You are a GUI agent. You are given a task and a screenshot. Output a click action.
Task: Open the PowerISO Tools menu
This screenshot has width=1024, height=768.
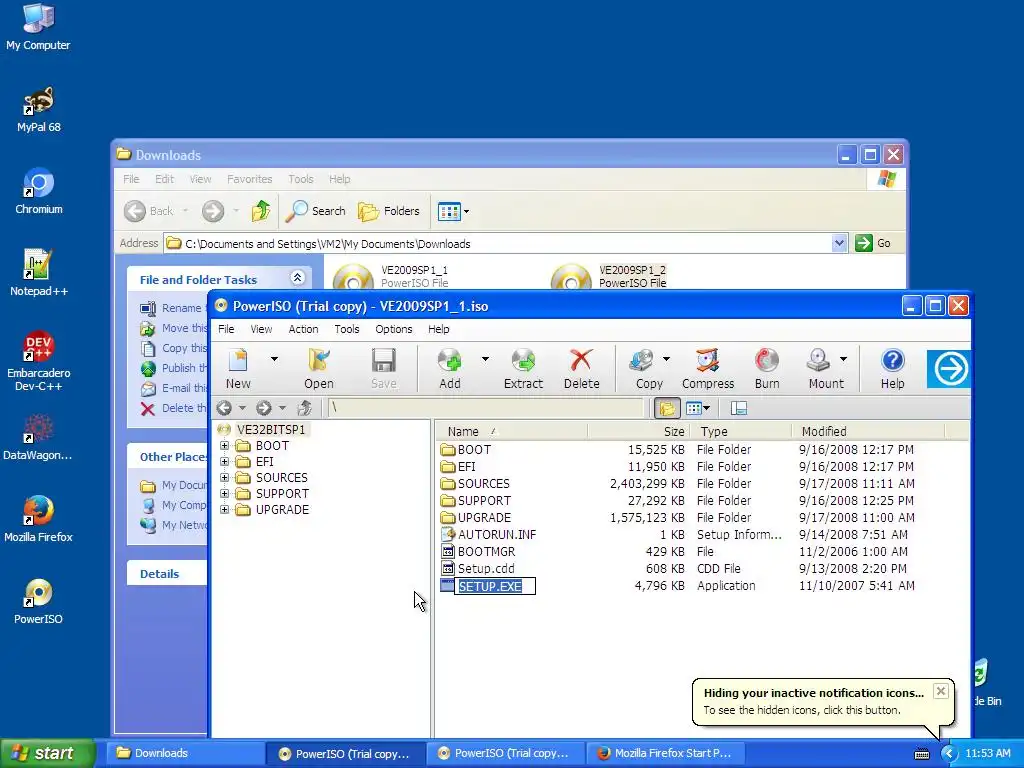[x=347, y=329]
